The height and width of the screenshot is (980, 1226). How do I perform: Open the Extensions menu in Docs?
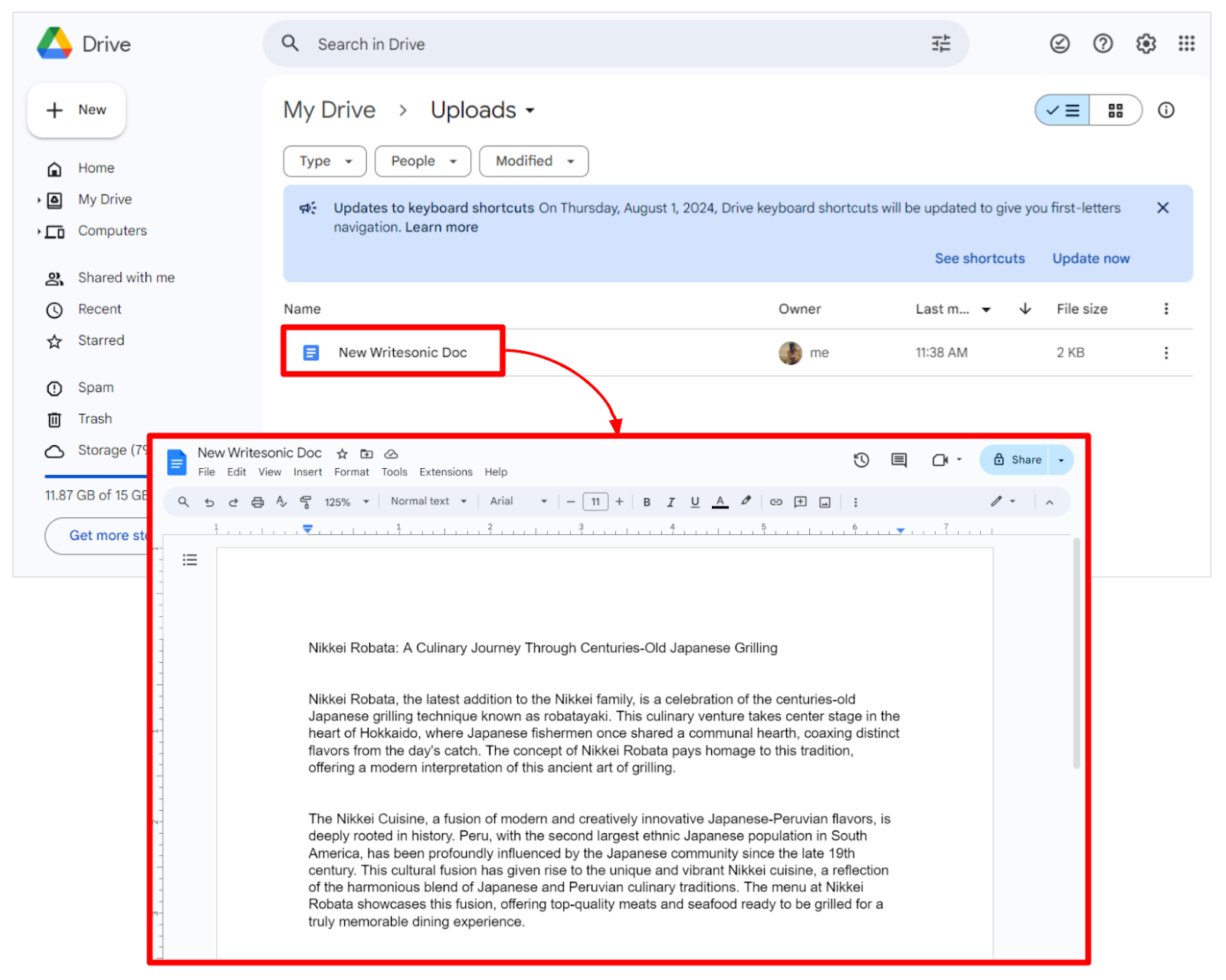point(446,472)
